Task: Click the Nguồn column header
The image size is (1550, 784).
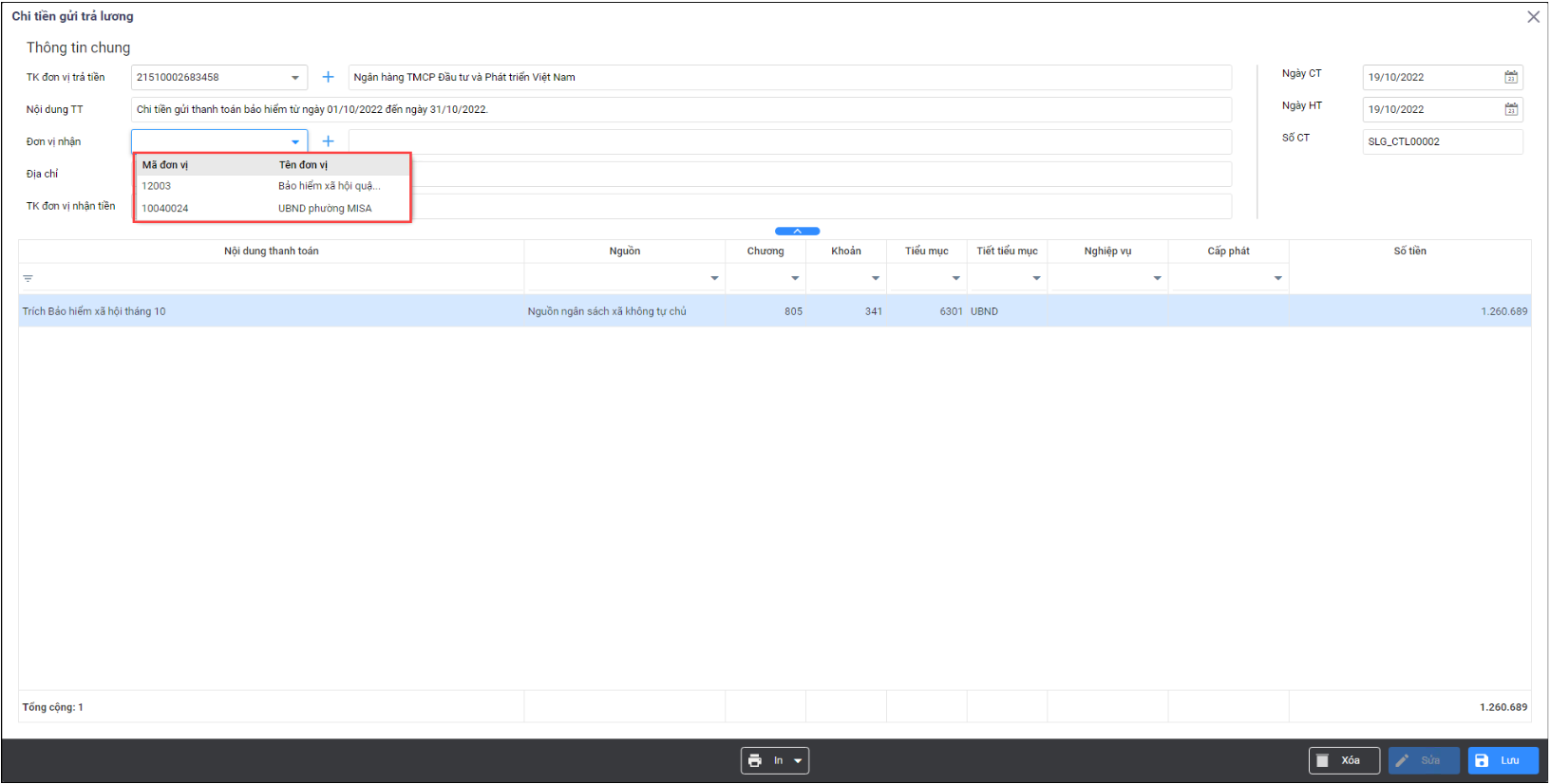Action: (624, 251)
